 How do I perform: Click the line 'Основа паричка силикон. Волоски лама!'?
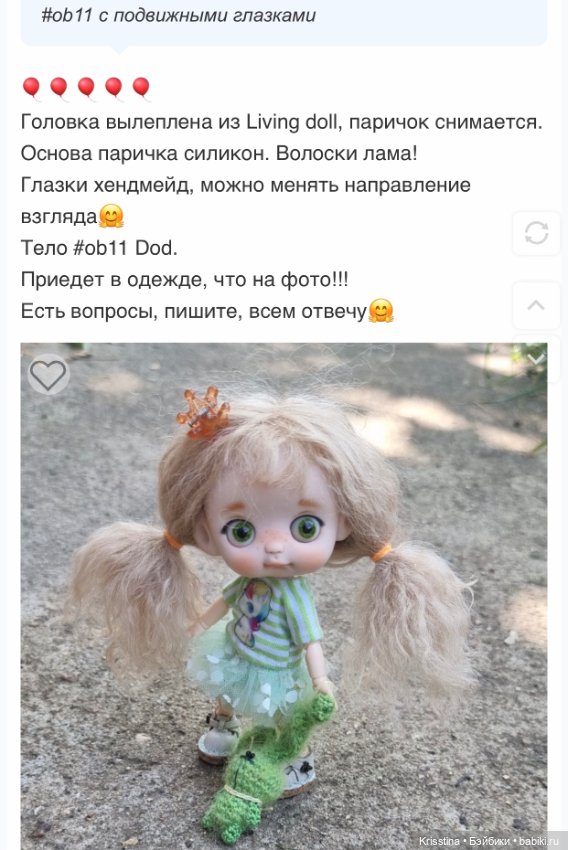[x=220, y=153]
